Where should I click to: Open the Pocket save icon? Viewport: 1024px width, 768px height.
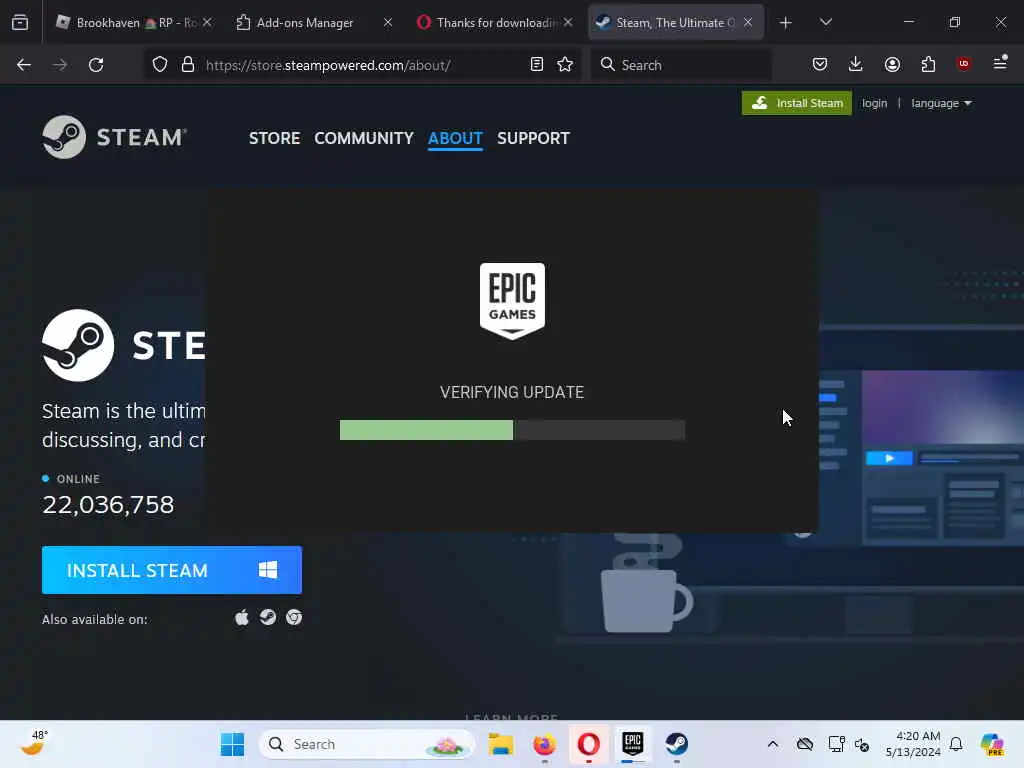[820, 64]
